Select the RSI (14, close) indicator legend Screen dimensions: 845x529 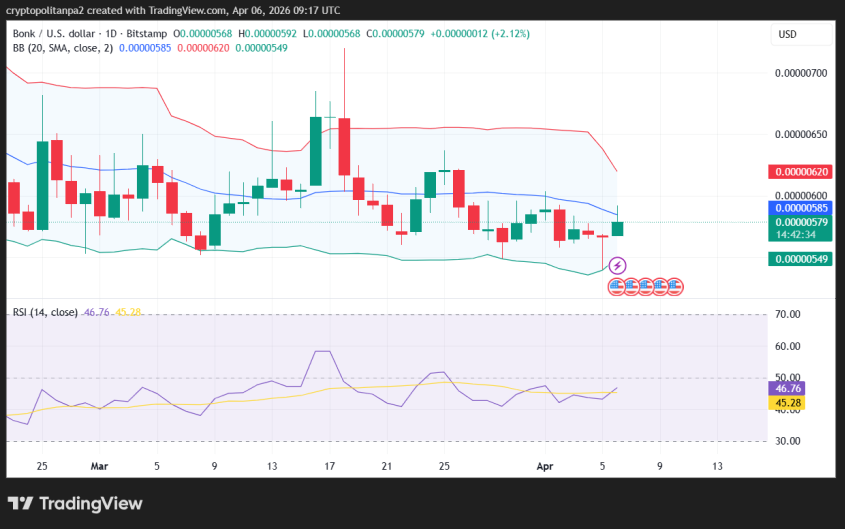coord(45,312)
